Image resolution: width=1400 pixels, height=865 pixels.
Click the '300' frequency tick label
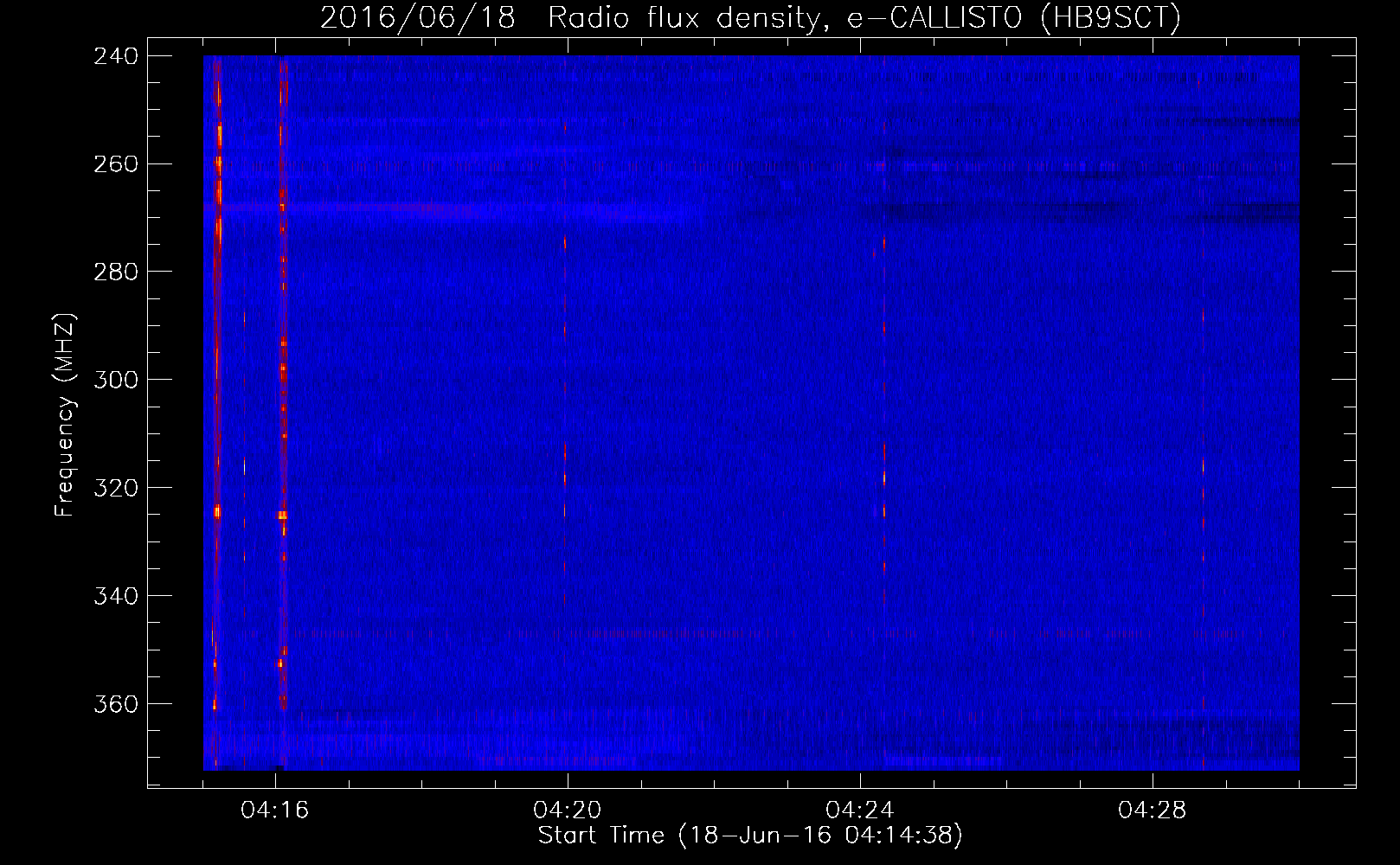[x=116, y=381]
